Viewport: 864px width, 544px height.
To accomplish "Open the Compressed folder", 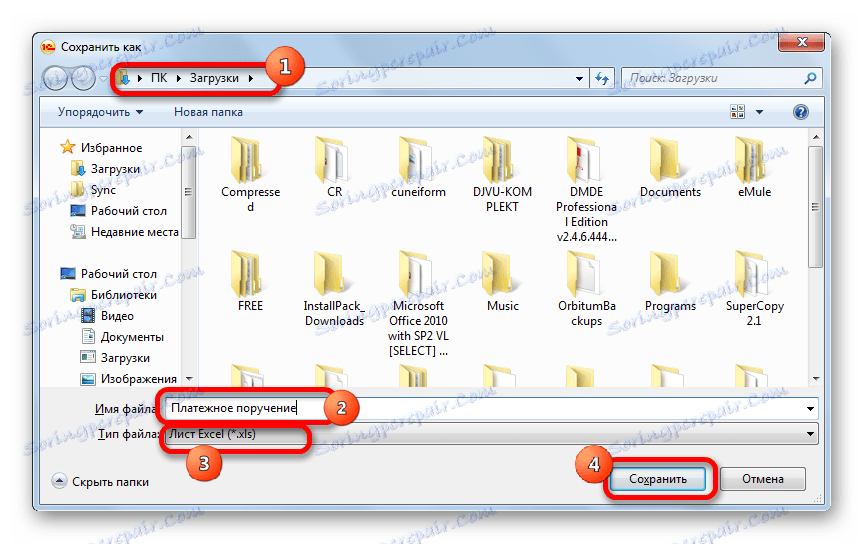I will coord(250,174).
